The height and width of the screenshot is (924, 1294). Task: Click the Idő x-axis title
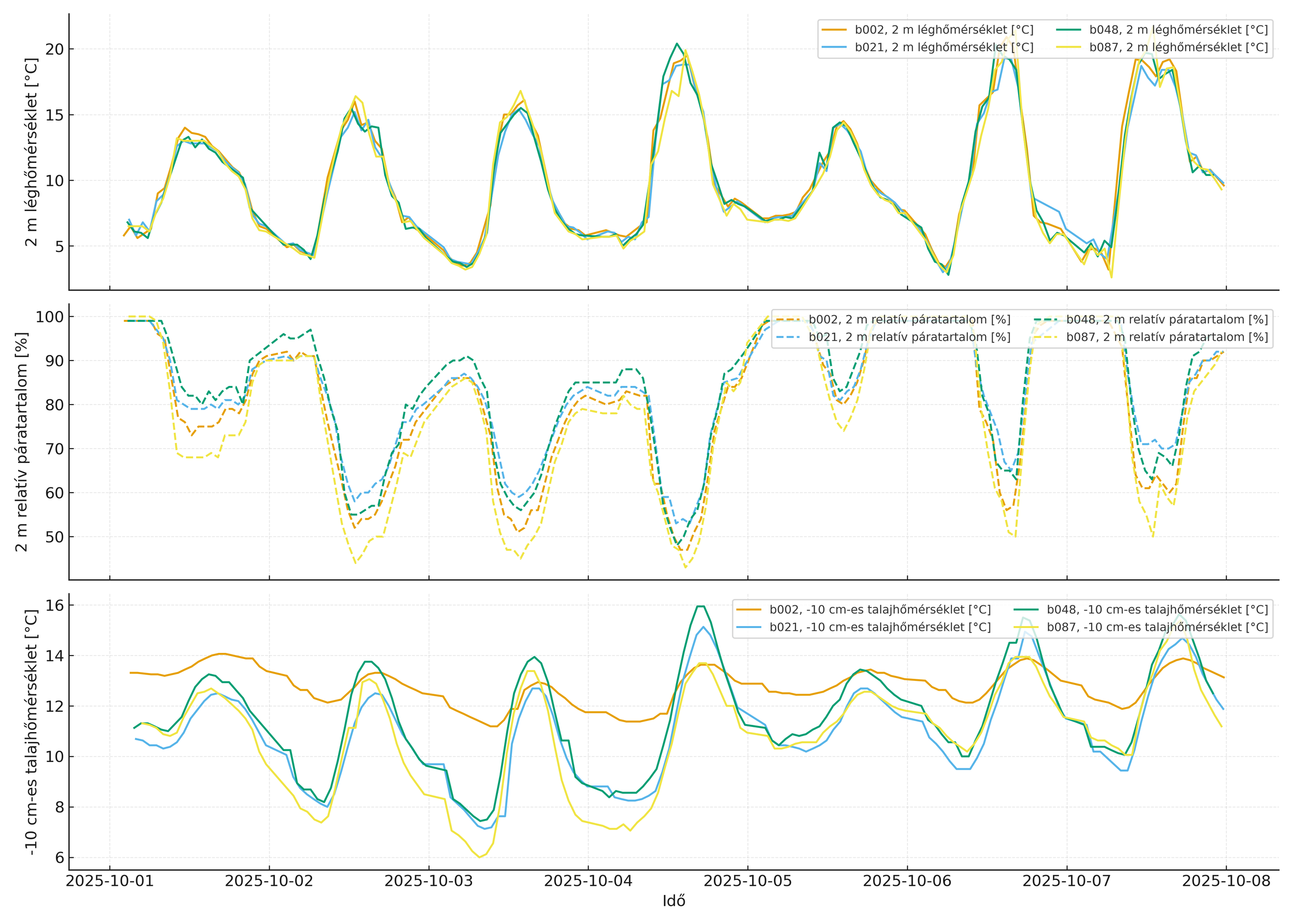pyautogui.click(x=673, y=901)
